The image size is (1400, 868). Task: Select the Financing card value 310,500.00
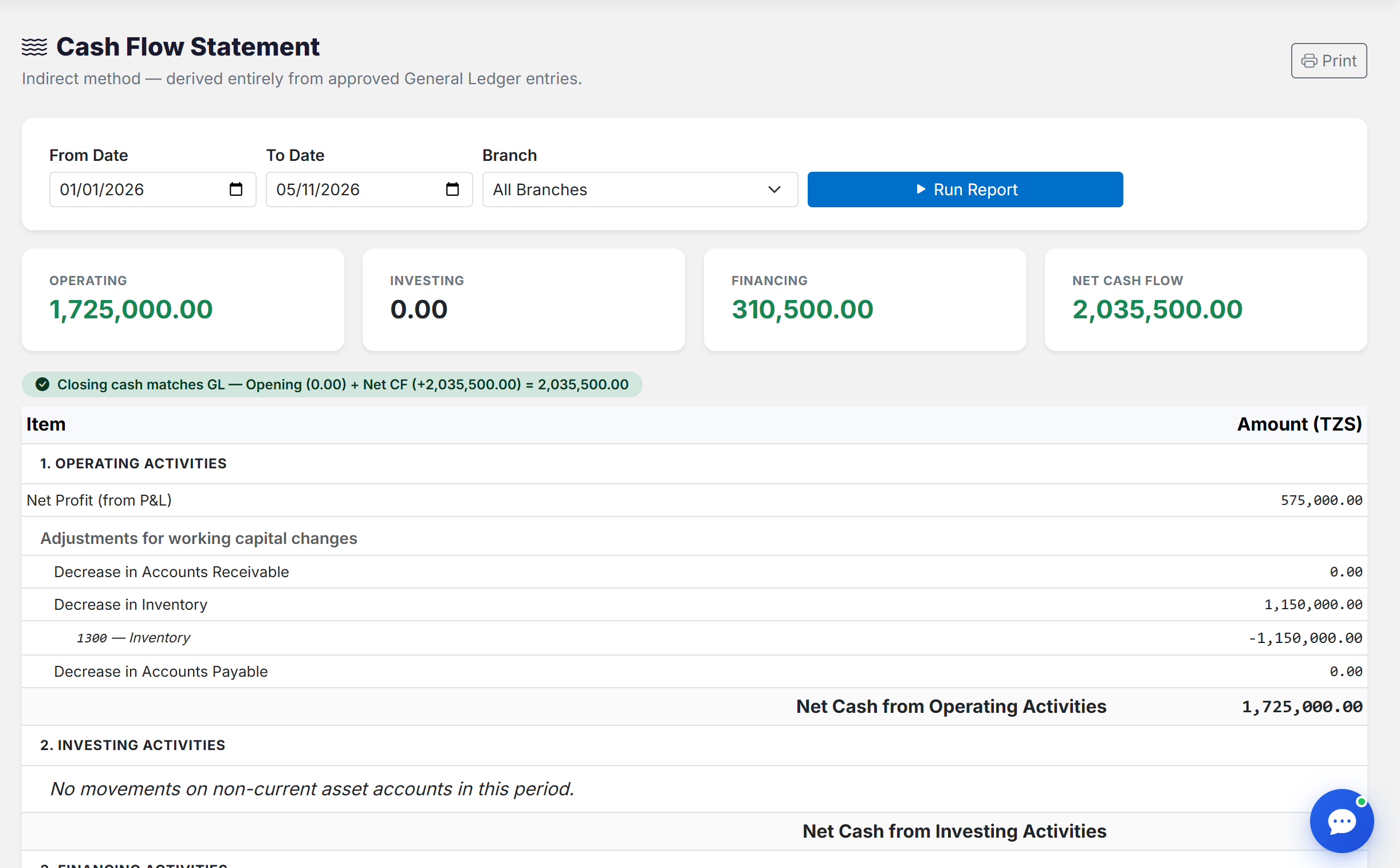(802, 309)
